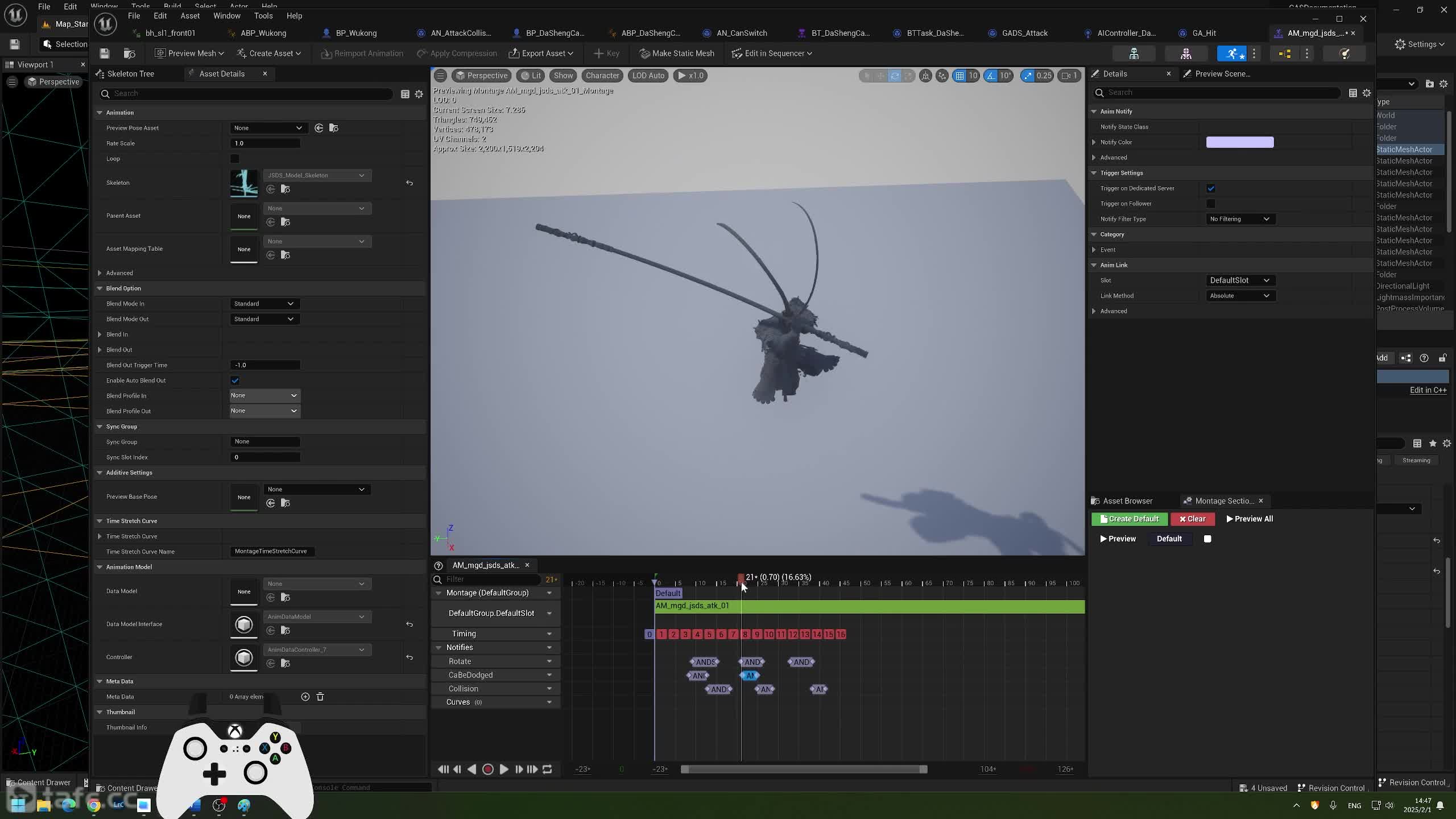Click Browse to asset icon in toolbar
This screenshot has width=1456, height=819.
pyautogui.click(x=130, y=53)
